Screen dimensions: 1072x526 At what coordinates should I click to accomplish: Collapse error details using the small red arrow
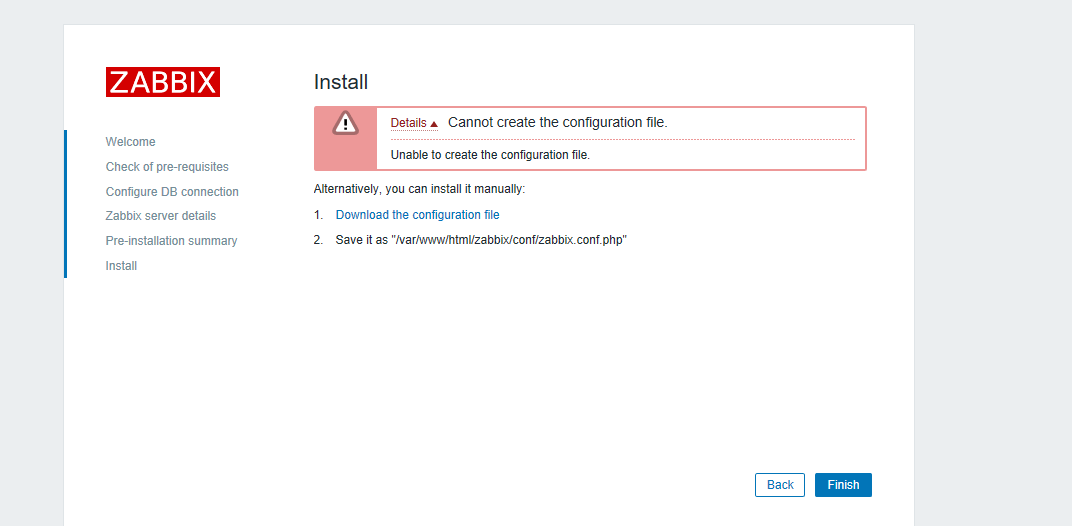433,124
